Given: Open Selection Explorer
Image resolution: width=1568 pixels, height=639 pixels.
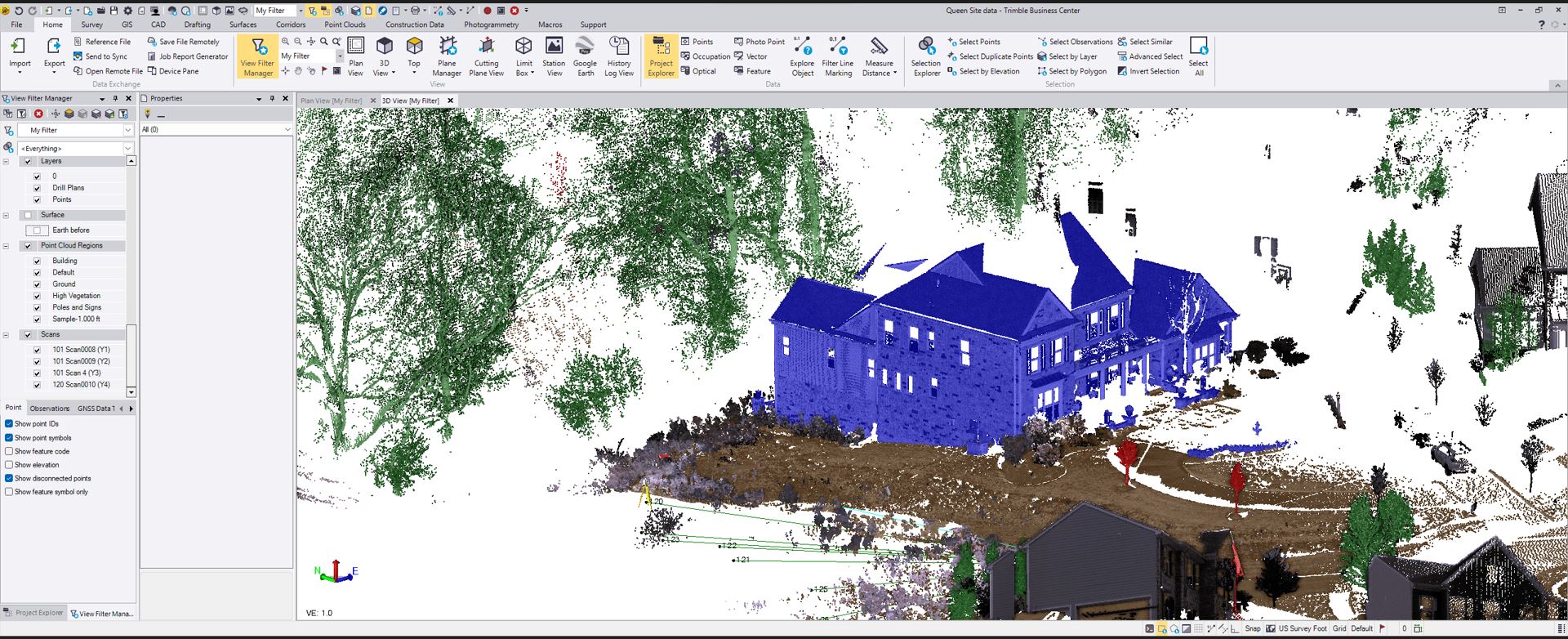Looking at the screenshot, I should pyautogui.click(x=926, y=56).
